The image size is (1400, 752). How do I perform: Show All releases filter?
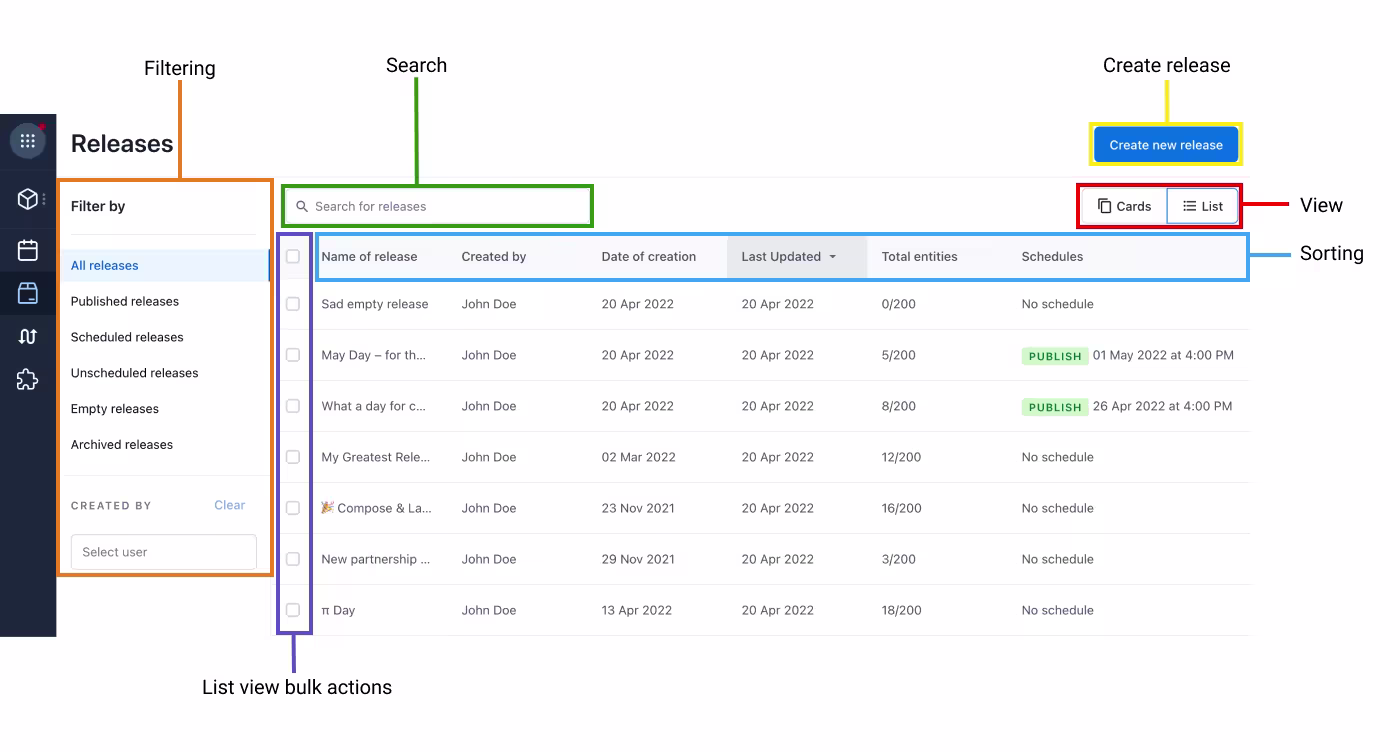[x=164, y=266]
